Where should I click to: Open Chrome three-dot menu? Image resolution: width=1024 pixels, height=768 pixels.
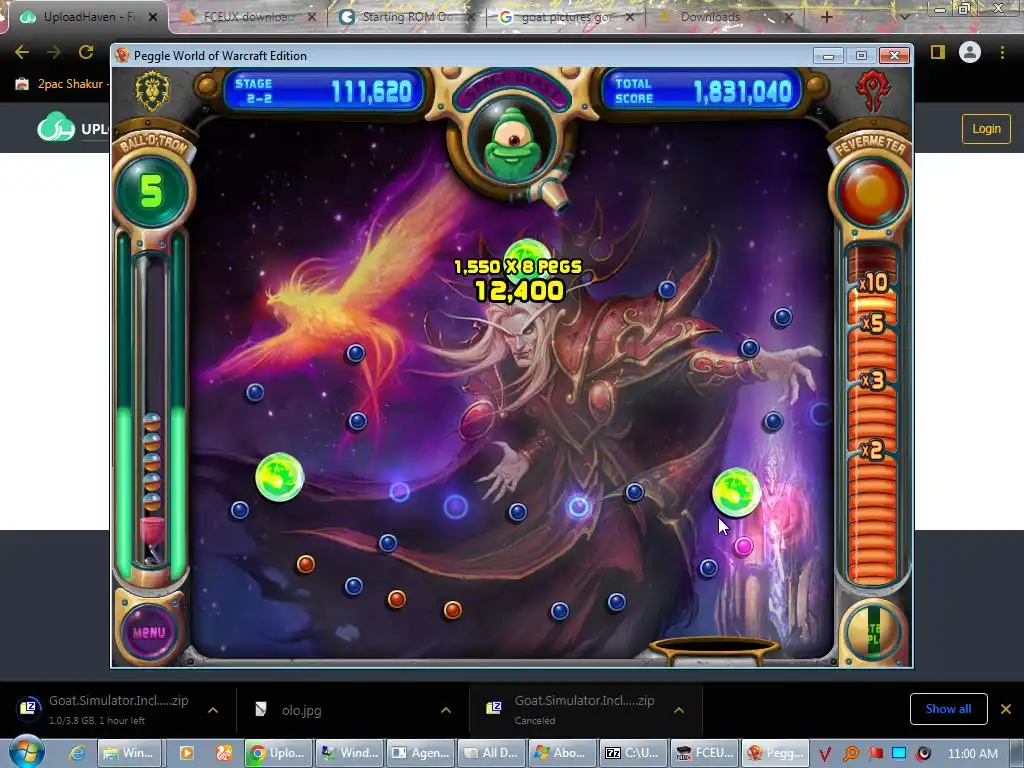tap(1002, 52)
